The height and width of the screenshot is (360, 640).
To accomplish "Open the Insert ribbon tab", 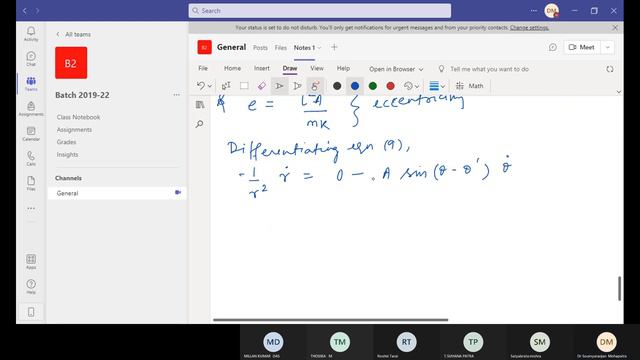I will click(262, 68).
